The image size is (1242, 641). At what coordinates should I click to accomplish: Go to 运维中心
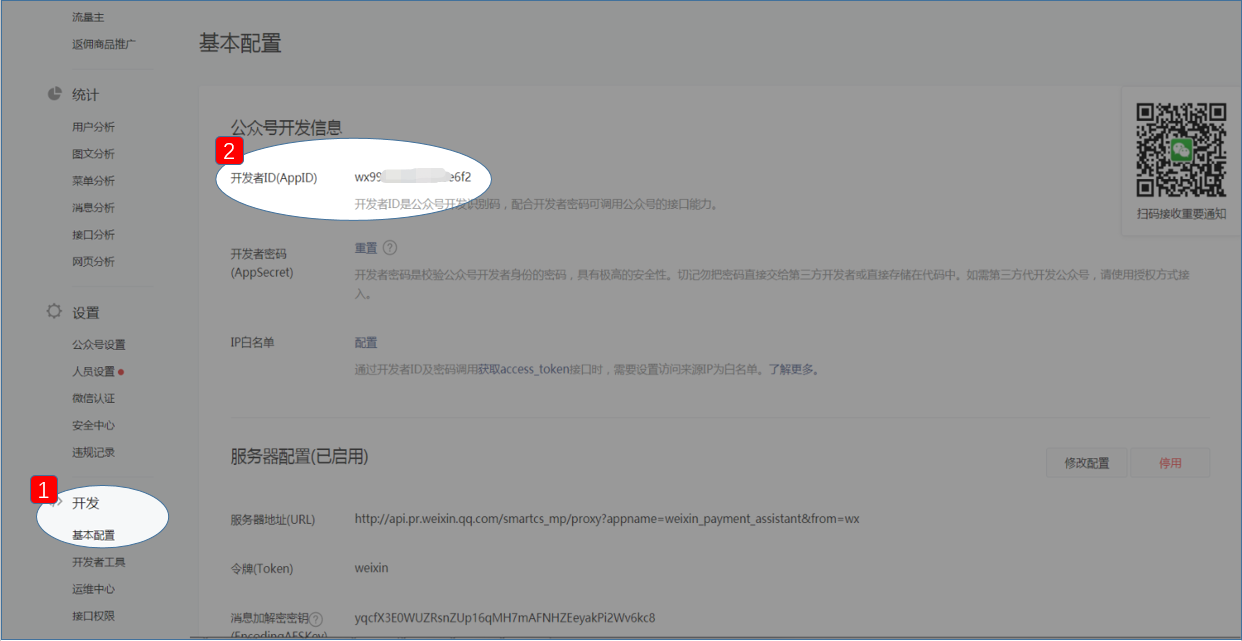tap(93, 590)
